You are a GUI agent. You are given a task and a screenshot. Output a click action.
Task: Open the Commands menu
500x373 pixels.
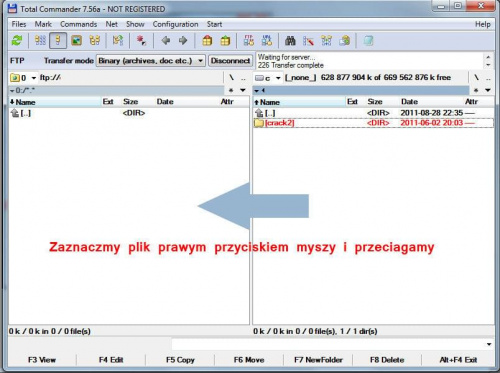pos(79,24)
